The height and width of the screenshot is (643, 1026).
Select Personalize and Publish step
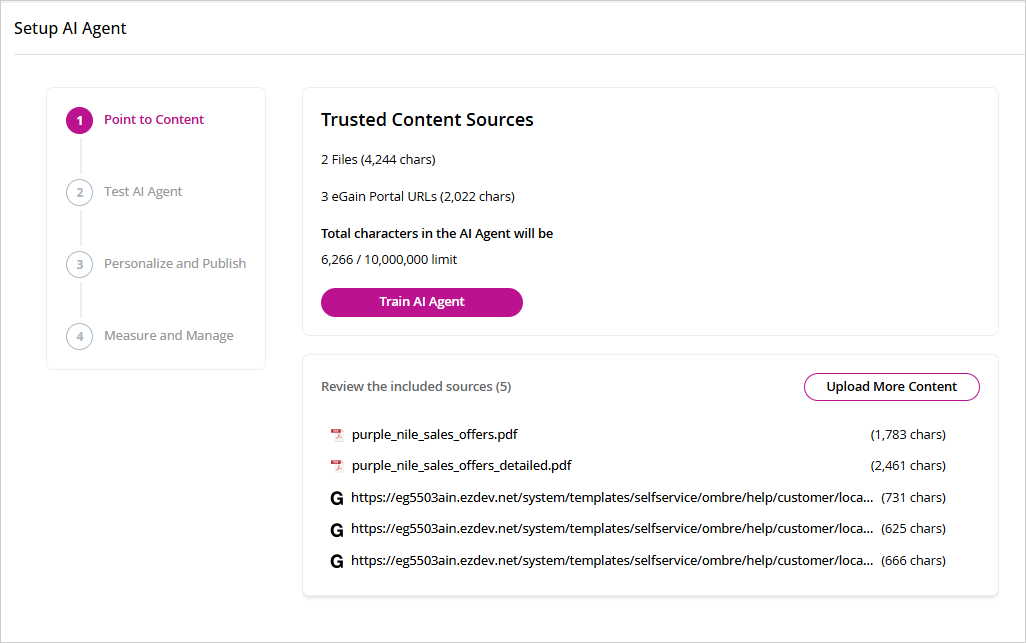[175, 264]
